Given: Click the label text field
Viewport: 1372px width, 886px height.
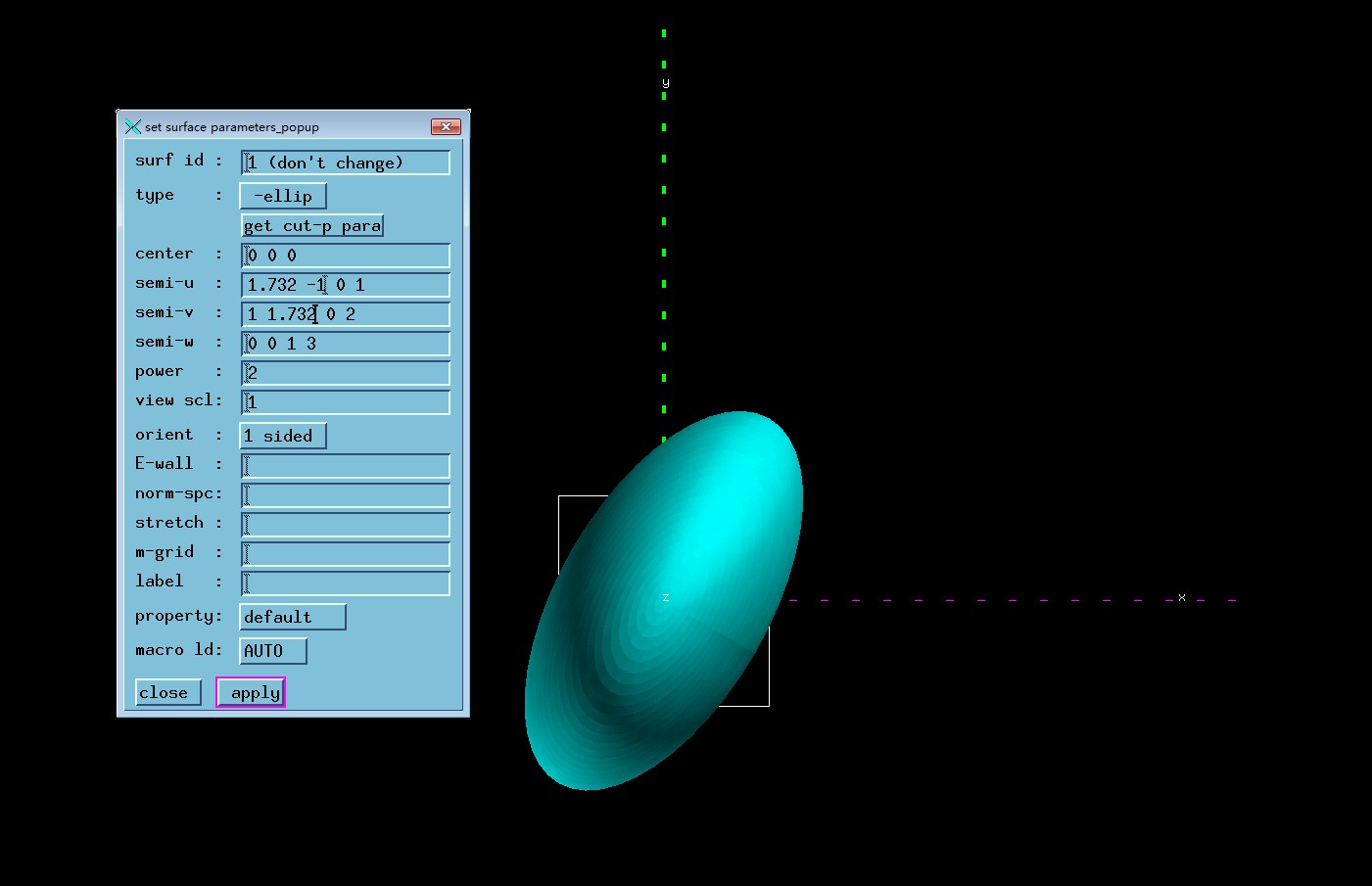Looking at the screenshot, I should click(x=346, y=583).
